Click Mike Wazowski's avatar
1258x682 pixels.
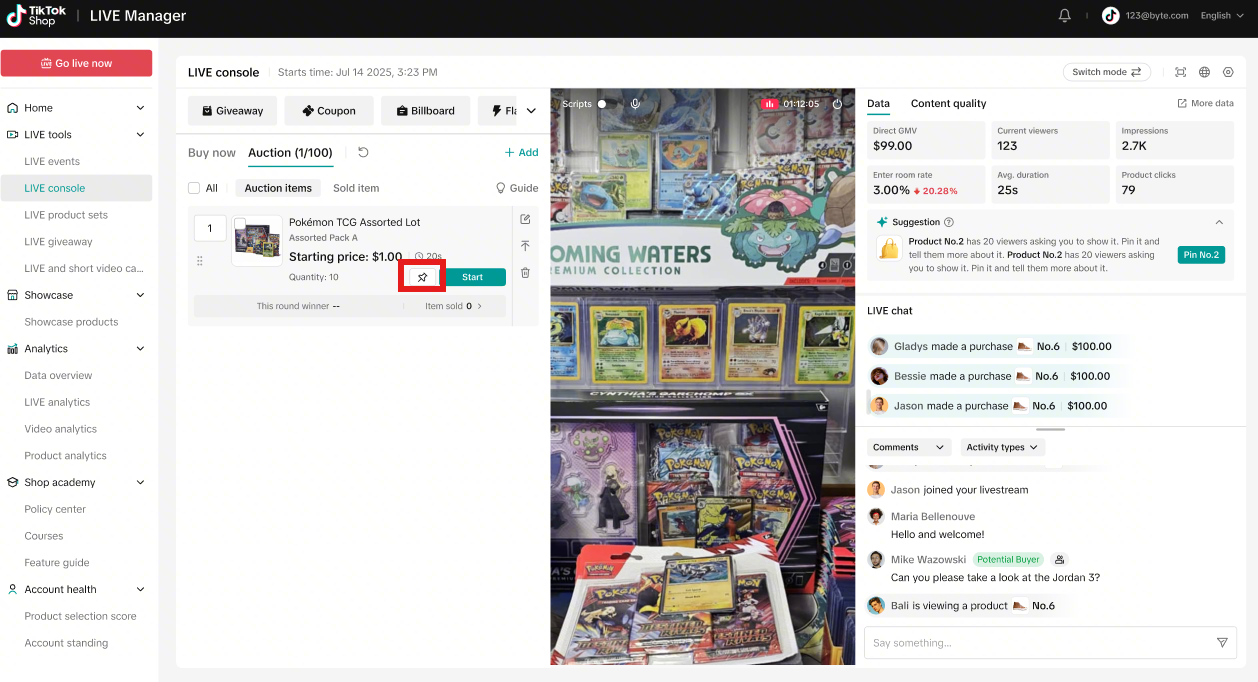coord(876,560)
